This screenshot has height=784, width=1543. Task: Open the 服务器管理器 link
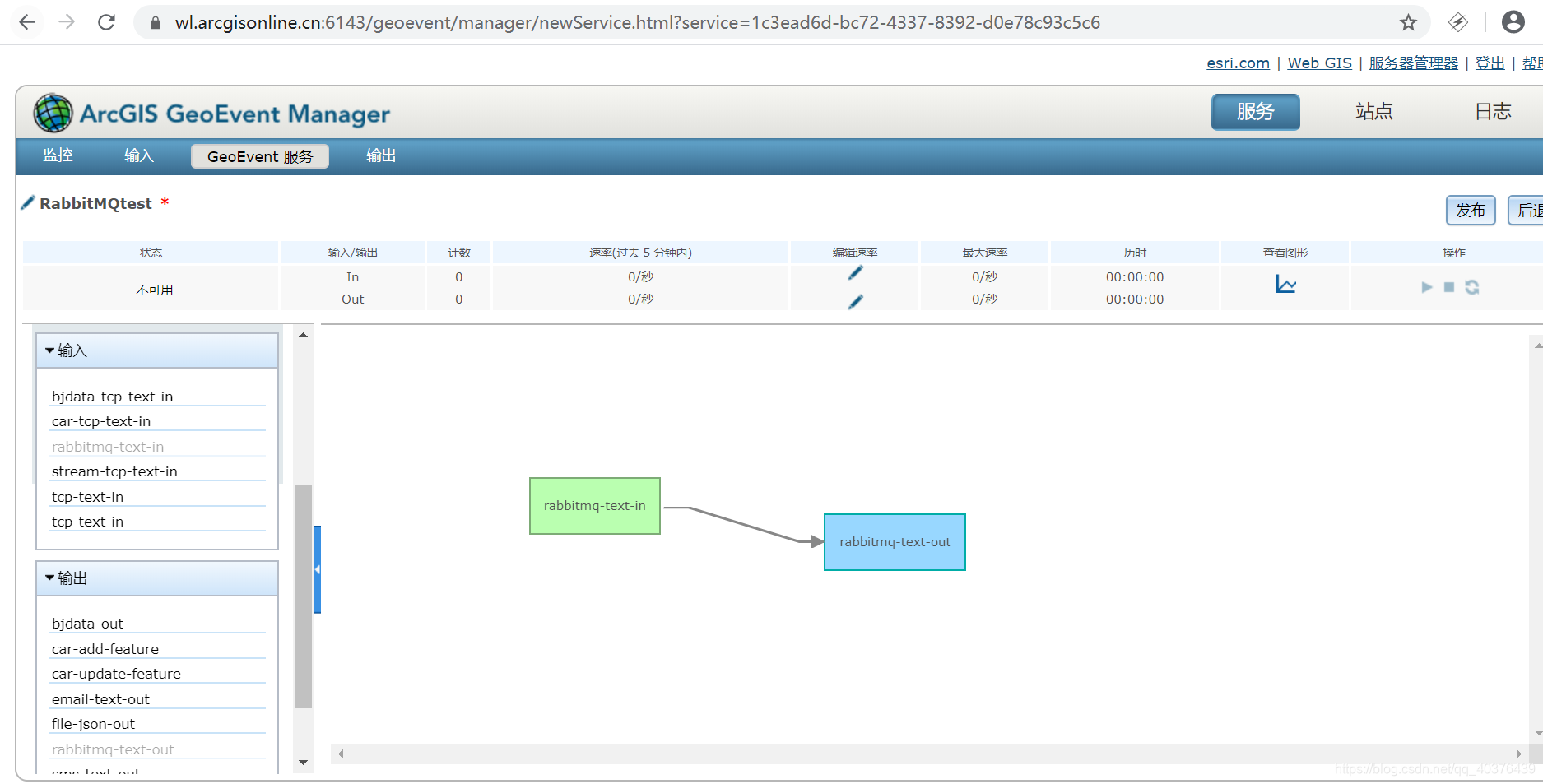click(1413, 63)
